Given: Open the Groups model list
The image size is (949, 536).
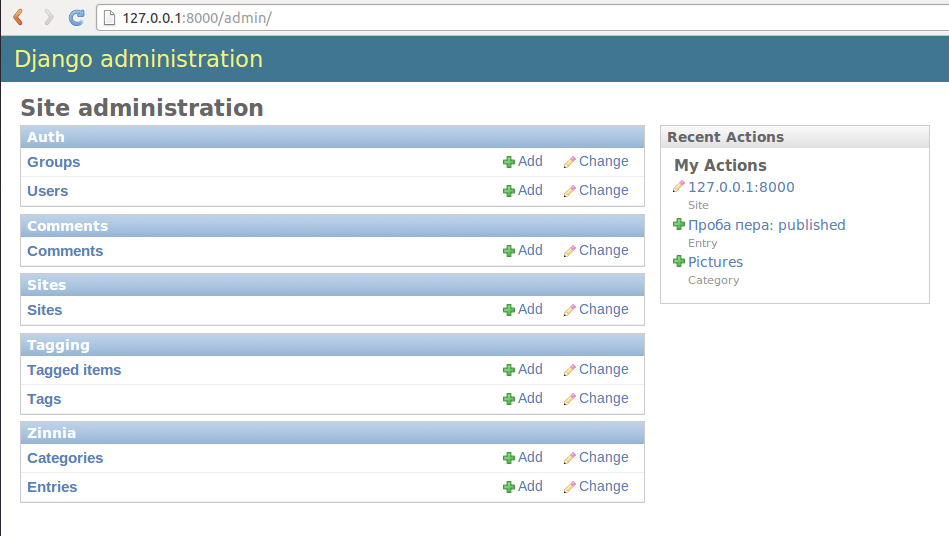Looking at the screenshot, I should click(53, 162).
